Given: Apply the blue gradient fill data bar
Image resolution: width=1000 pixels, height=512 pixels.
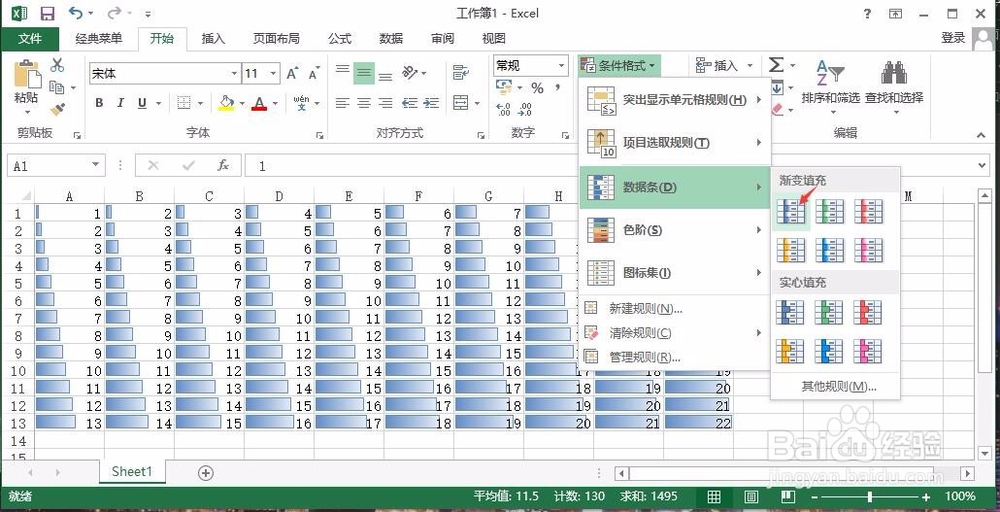Looking at the screenshot, I should [x=791, y=211].
